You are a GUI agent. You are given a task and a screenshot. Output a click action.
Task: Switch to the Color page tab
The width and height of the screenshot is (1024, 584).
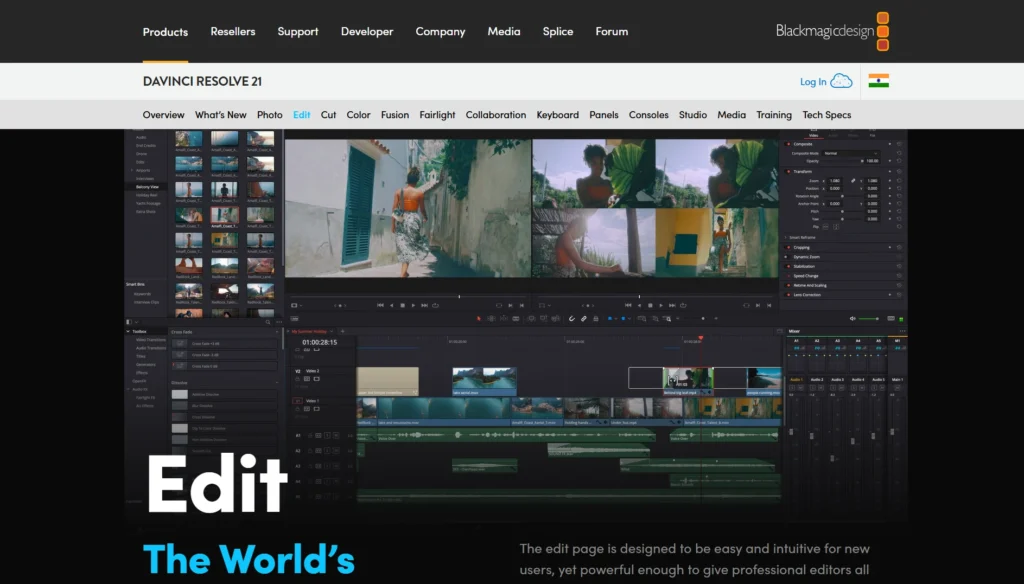point(358,115)
